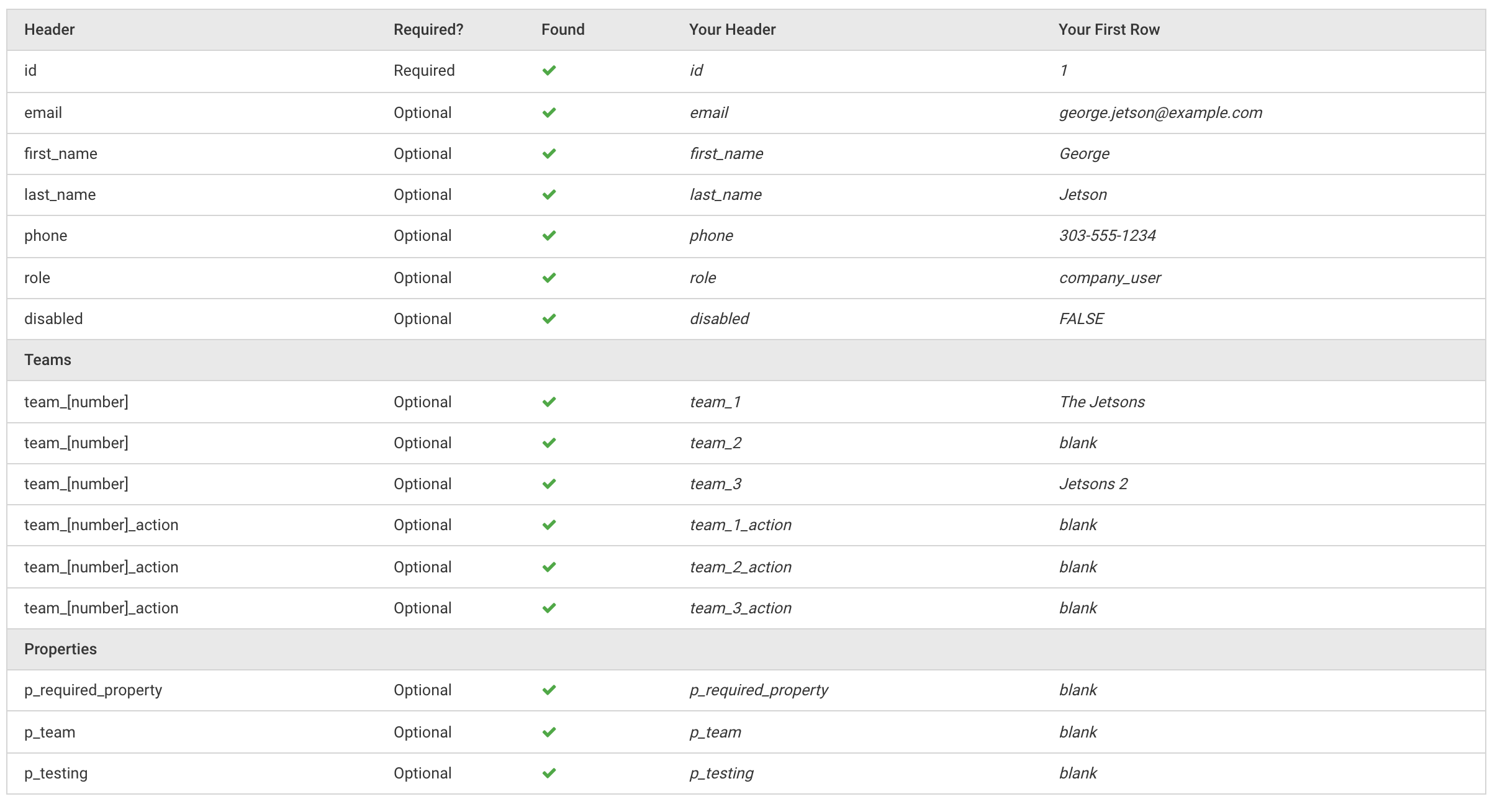Click the green checkmark in the id row

(549, 71)
